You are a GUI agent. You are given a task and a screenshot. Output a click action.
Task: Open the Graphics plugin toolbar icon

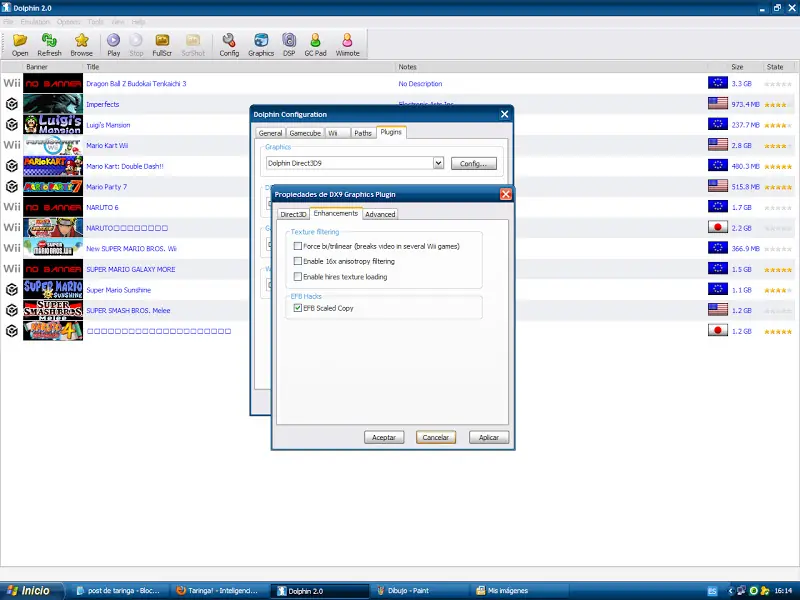[x=261, y=44]
